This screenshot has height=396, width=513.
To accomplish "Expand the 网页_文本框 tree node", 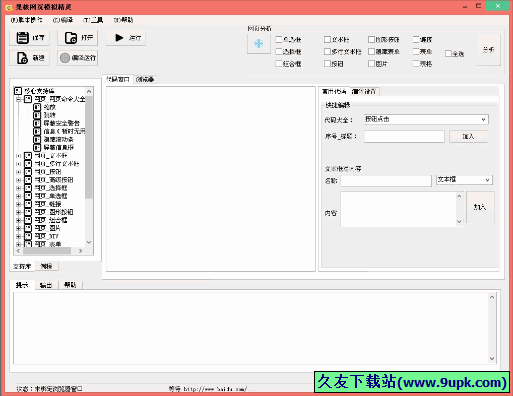I will (19, 156).
